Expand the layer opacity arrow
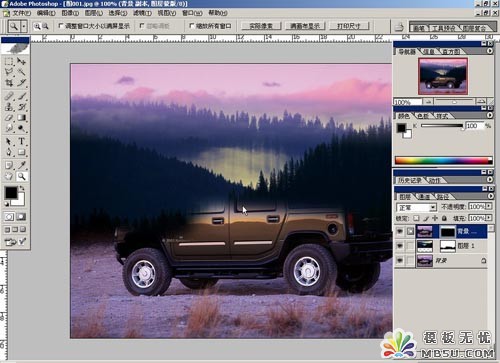The width and height of the screenshot is (500, 363). coord(489,207)
